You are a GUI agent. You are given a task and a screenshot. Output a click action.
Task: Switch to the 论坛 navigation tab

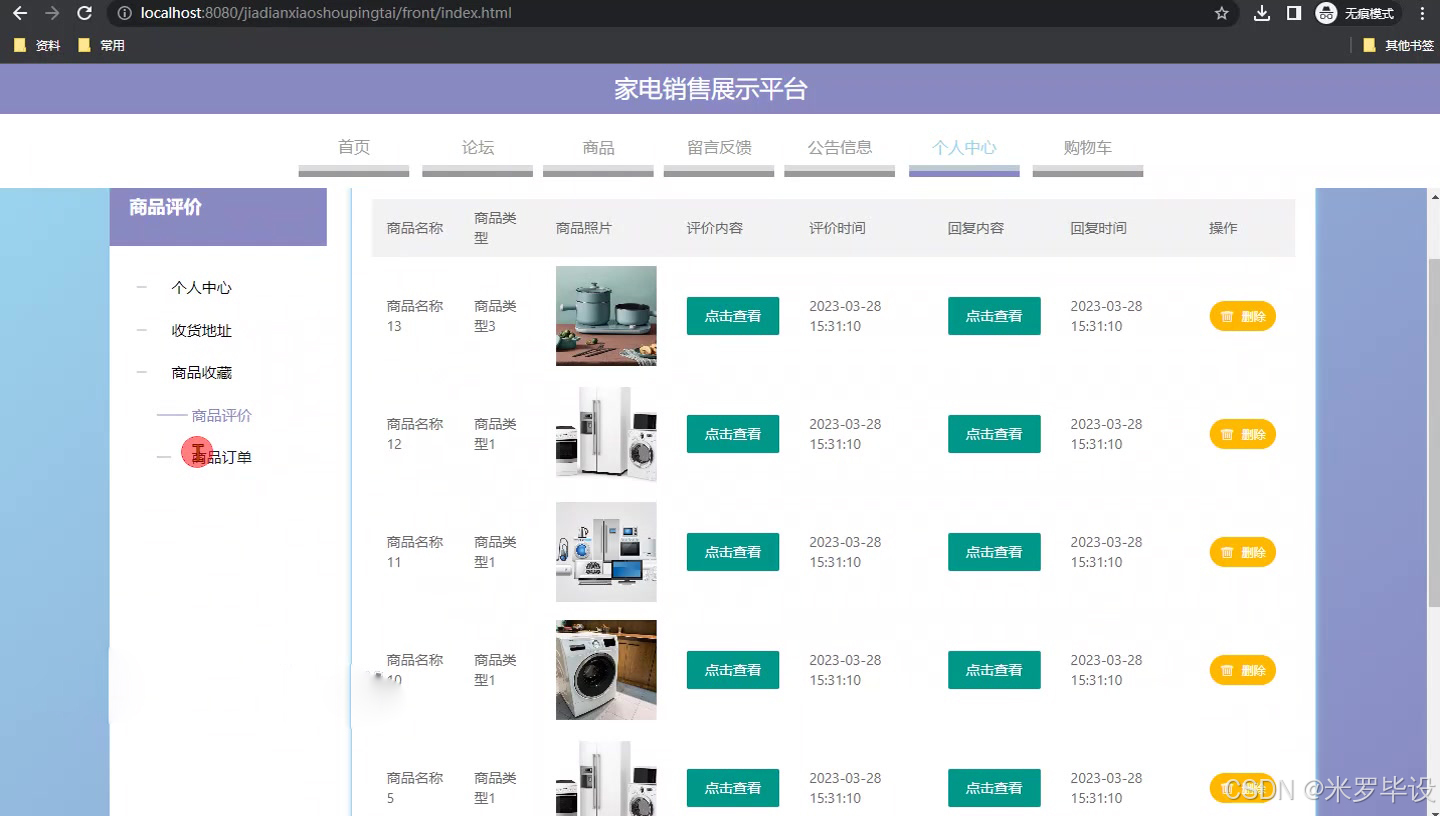(x=477, y=147)
